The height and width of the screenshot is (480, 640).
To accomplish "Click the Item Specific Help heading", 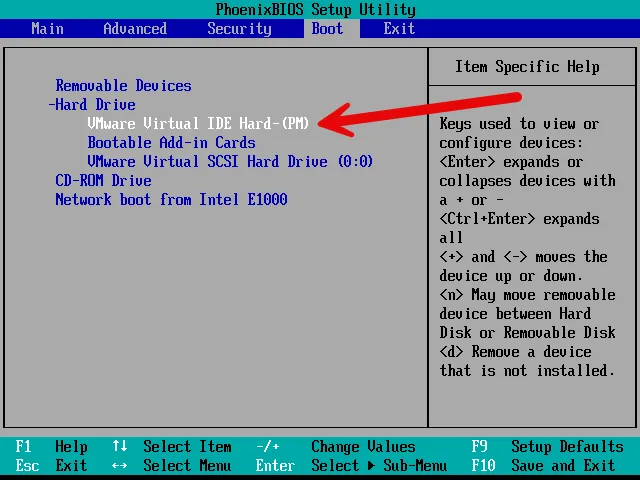I will [x=527, y=67].
